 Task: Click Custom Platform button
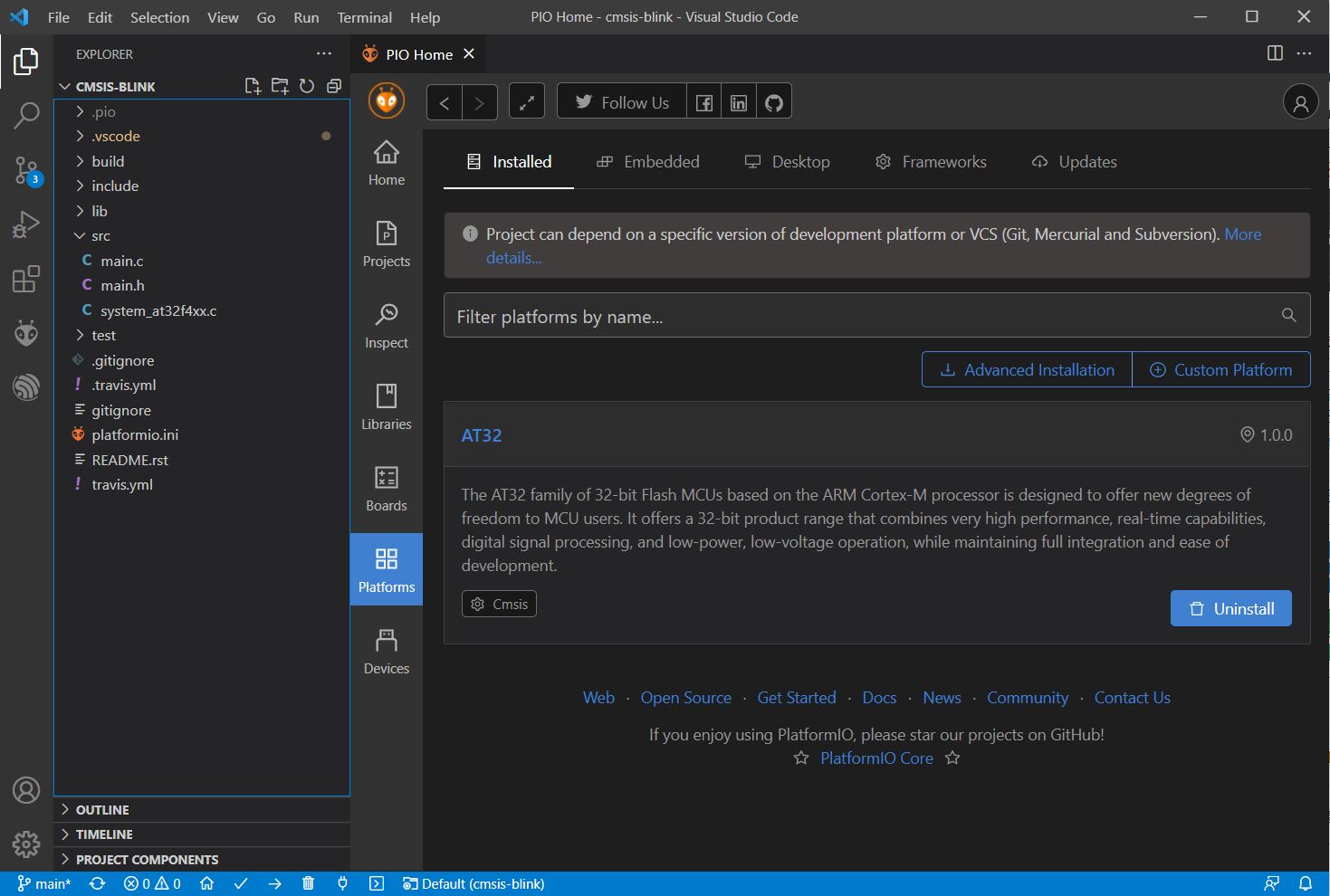(x=1221, y=369)
